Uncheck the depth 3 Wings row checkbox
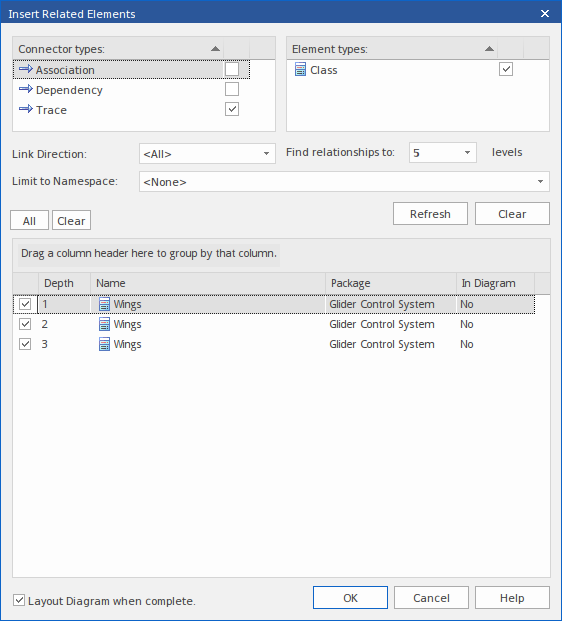 point(25,343)
